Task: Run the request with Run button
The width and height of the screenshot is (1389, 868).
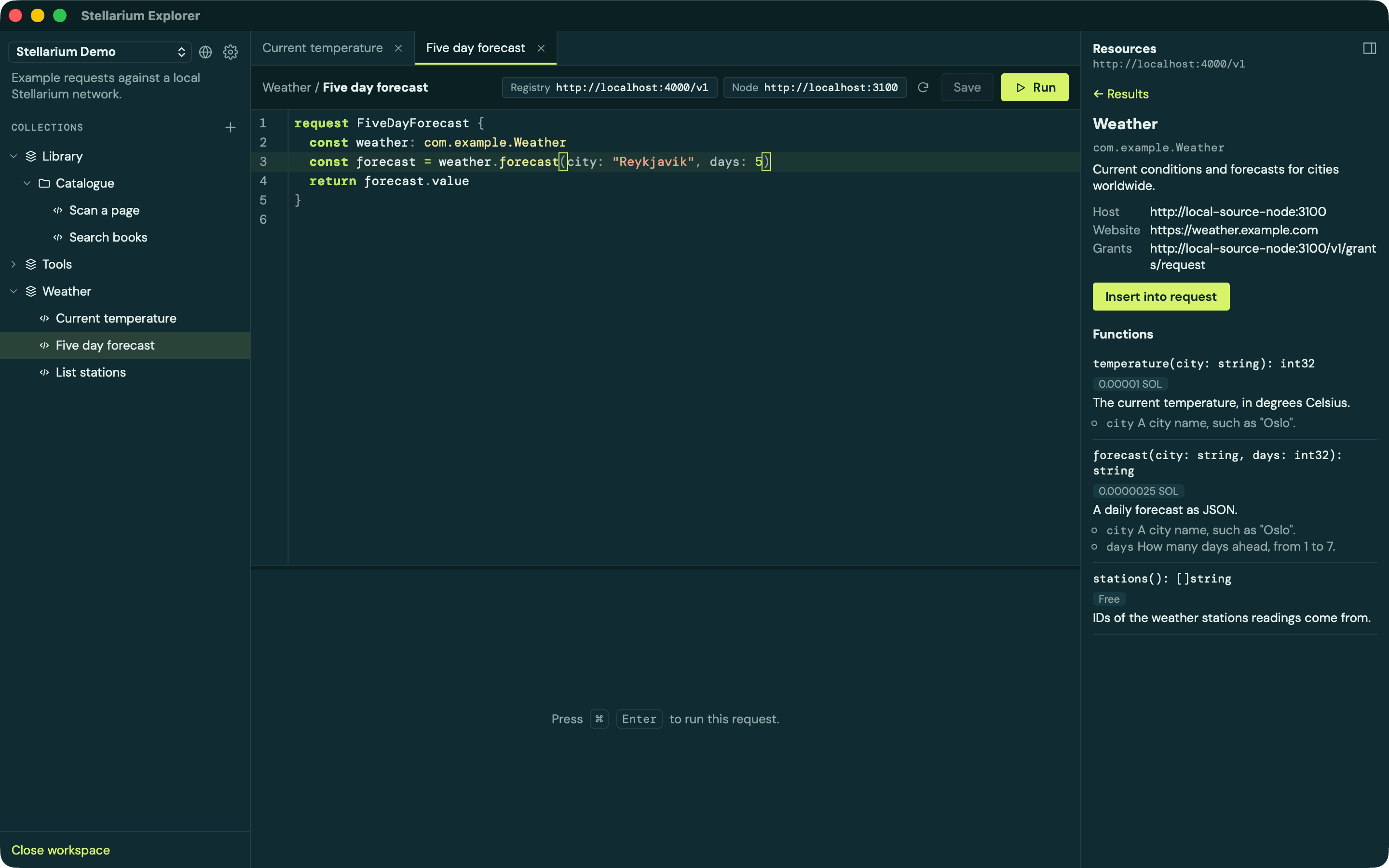Action: tap(1035, 87)
